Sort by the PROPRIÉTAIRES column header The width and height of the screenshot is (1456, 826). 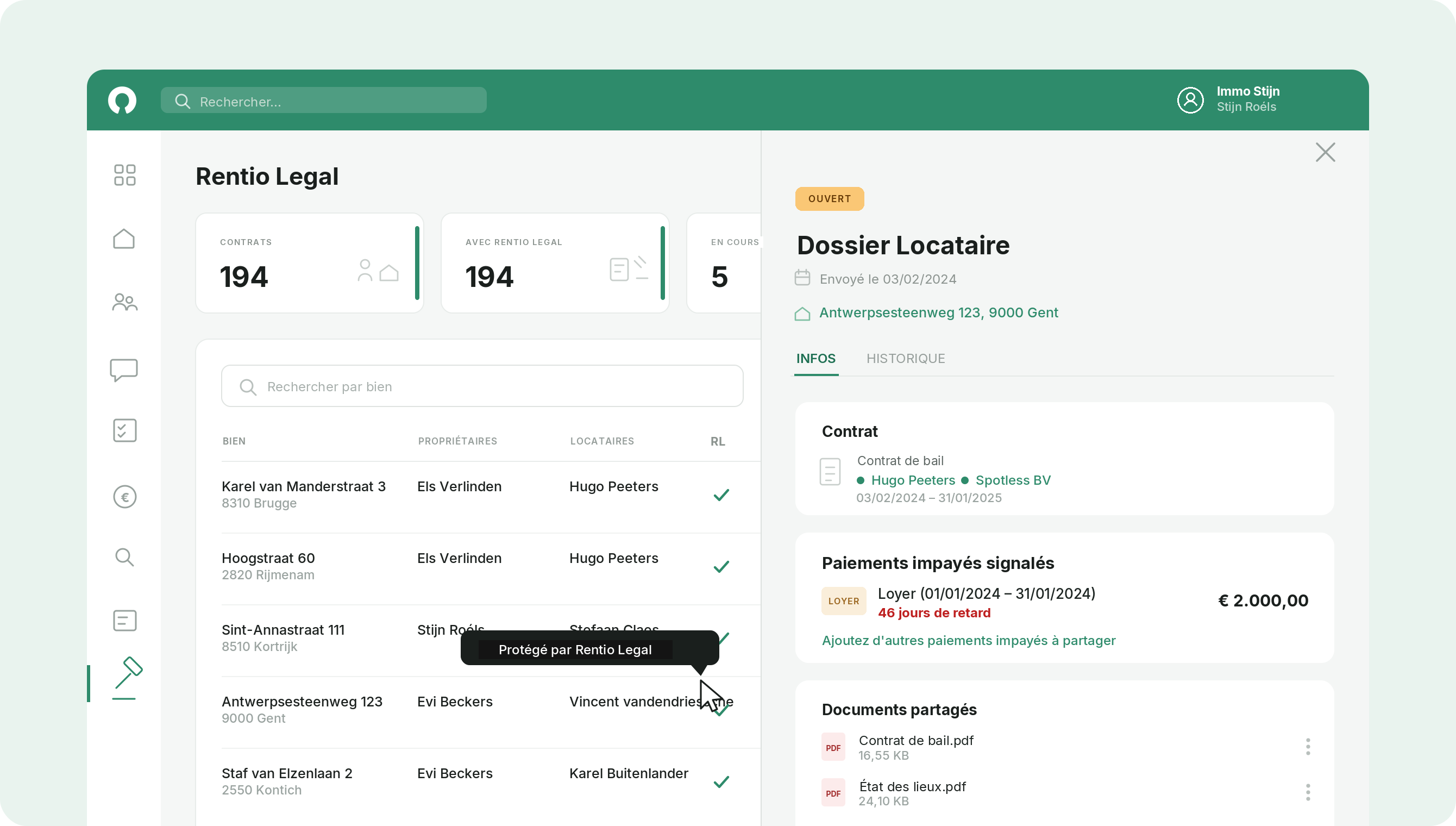coord(457,441)
